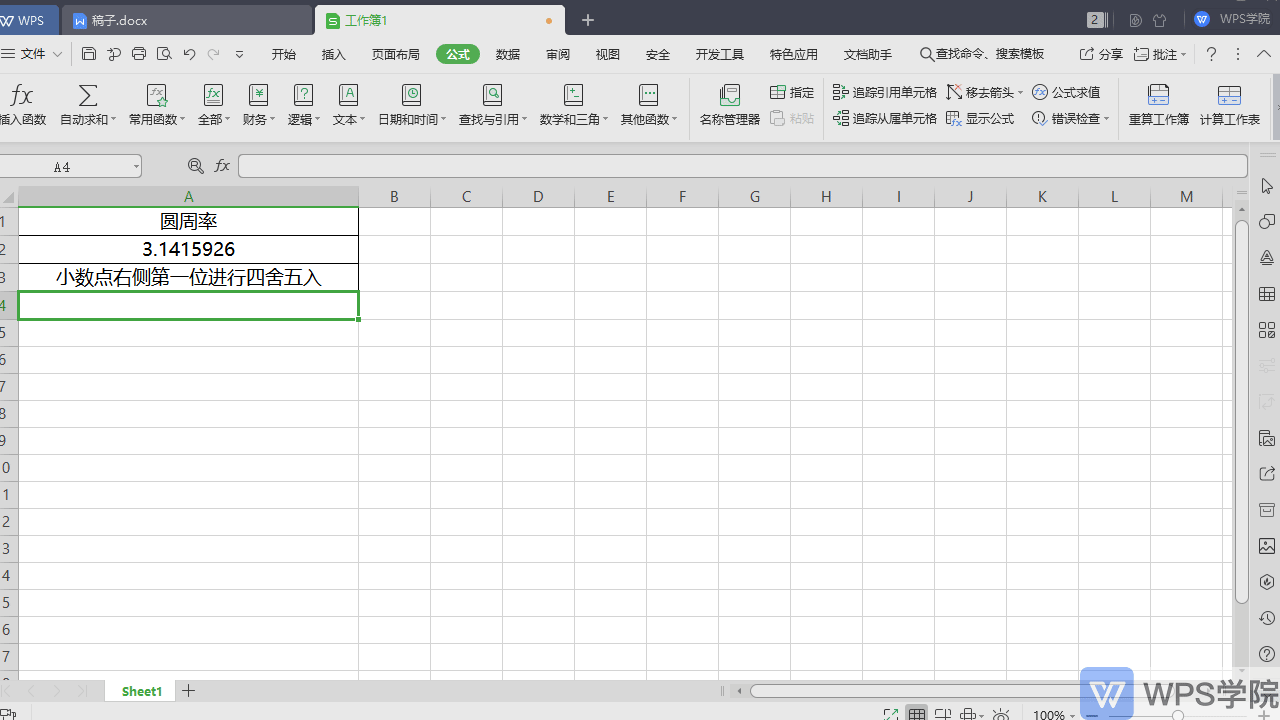
Task: Expand the Name Box dropdown arrow
Action: [x=135, y=167]
